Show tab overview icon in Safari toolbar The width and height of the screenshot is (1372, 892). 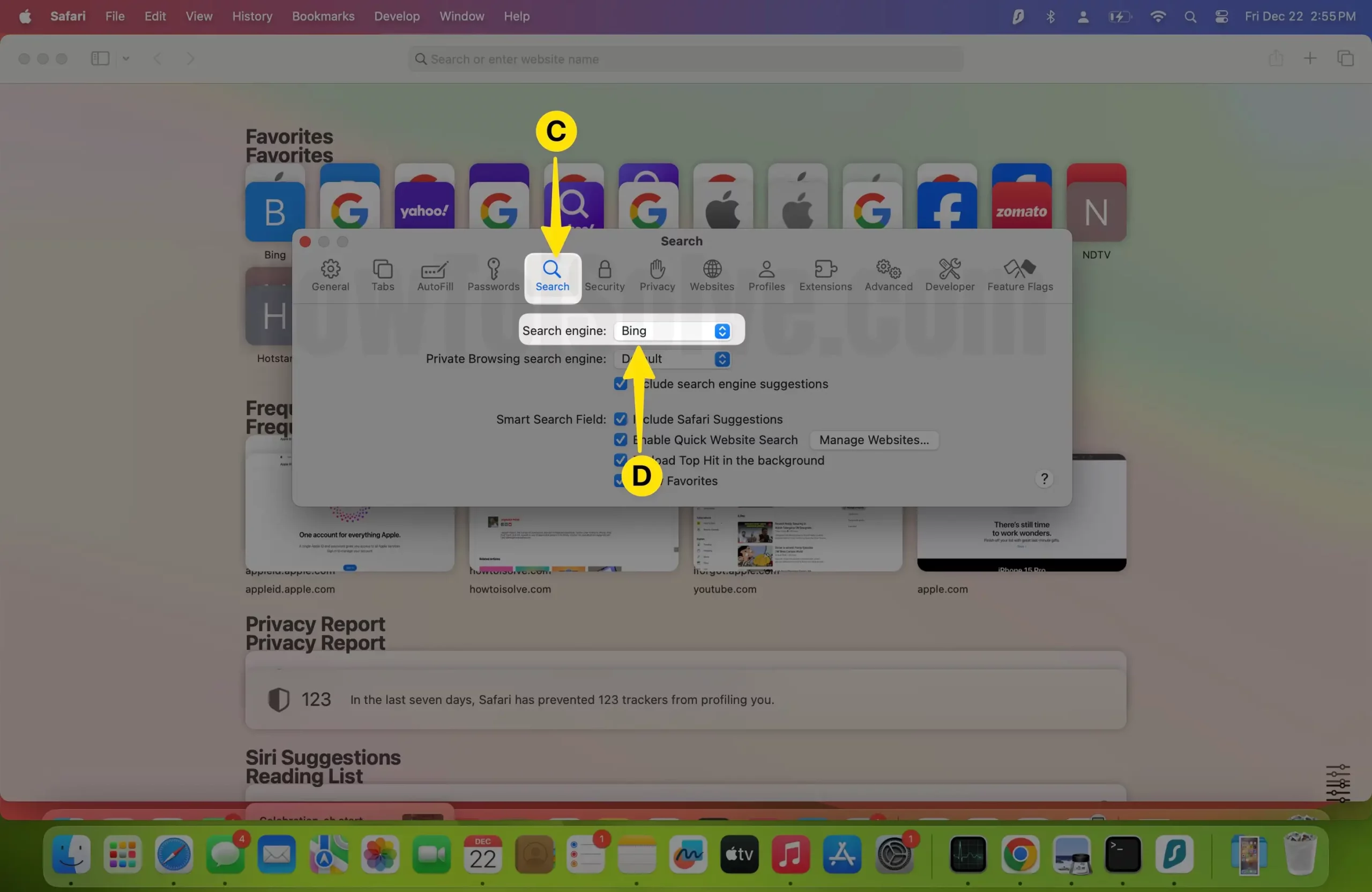click(1346, 59)
